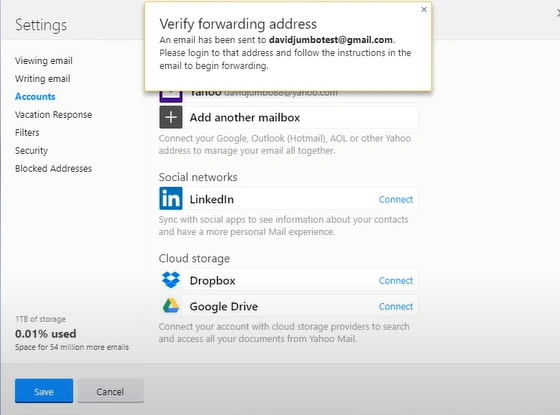Click the LinkedIn logo icon
The height and width of the screenshot is (415, 560).
(x=171, y=198)
